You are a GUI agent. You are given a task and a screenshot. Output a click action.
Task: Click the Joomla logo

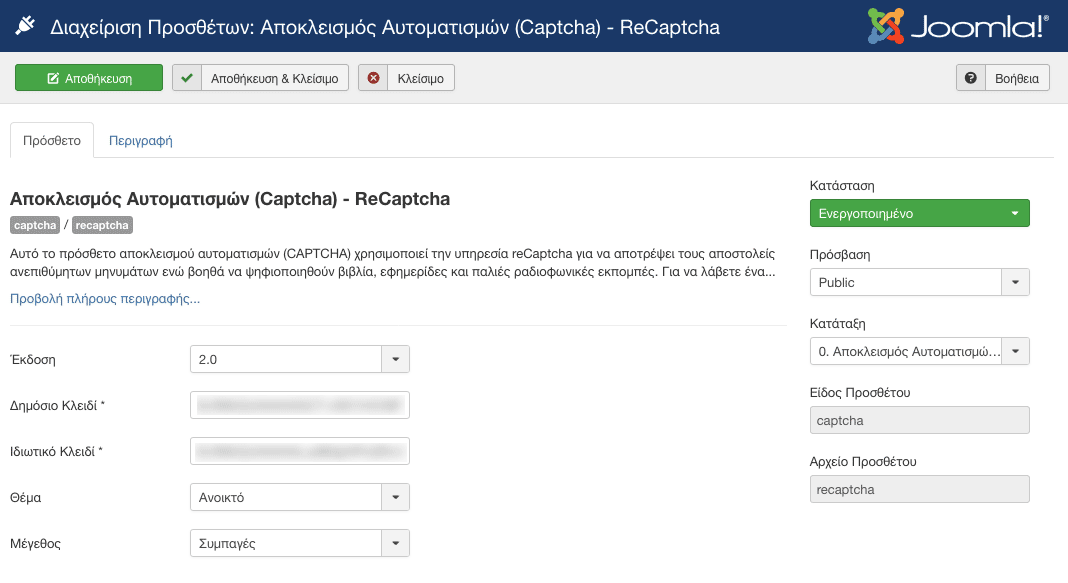click(x=958, y=26)
